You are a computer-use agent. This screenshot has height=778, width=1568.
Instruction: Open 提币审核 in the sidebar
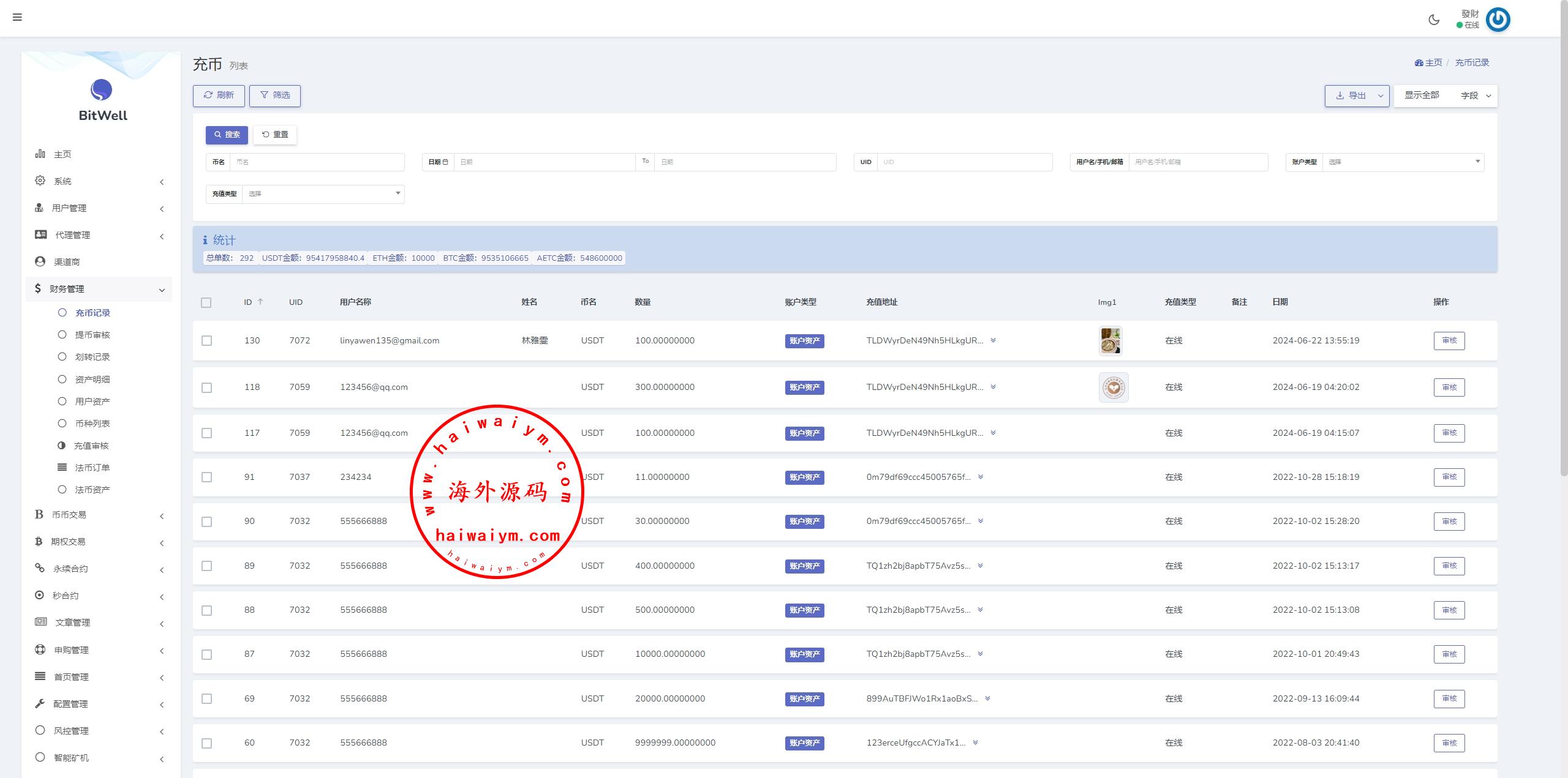(92, 335)
